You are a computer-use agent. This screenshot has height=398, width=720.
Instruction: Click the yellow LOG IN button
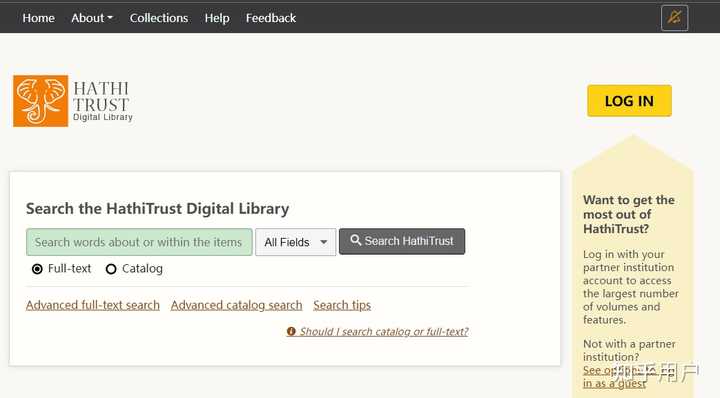[629, 101]
